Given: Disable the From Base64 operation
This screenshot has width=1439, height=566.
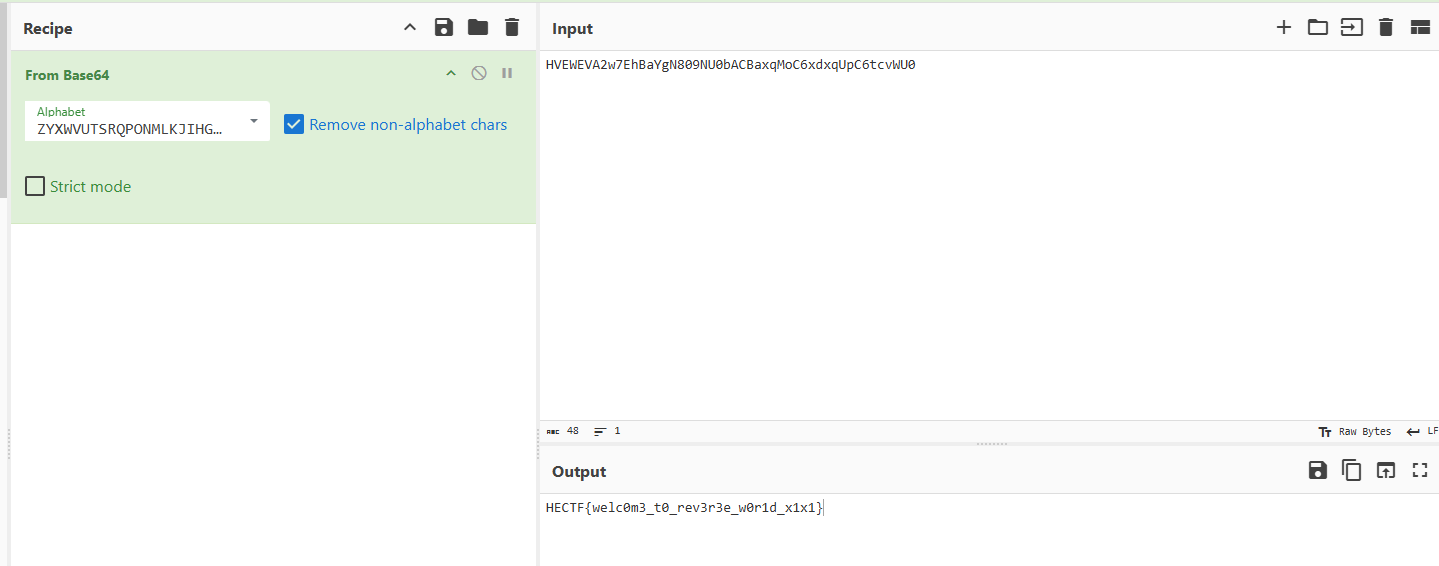Looking at the screenshot, I should [479, 73].
